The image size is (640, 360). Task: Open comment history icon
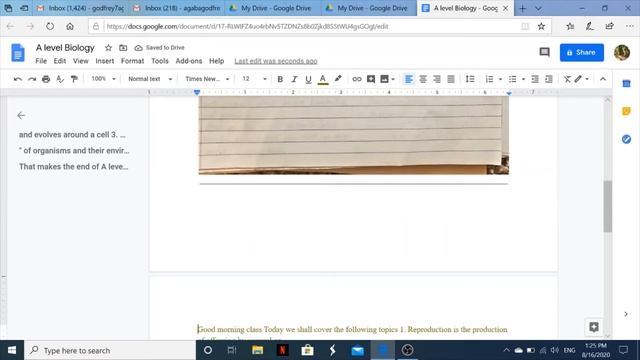coord(544,52)
